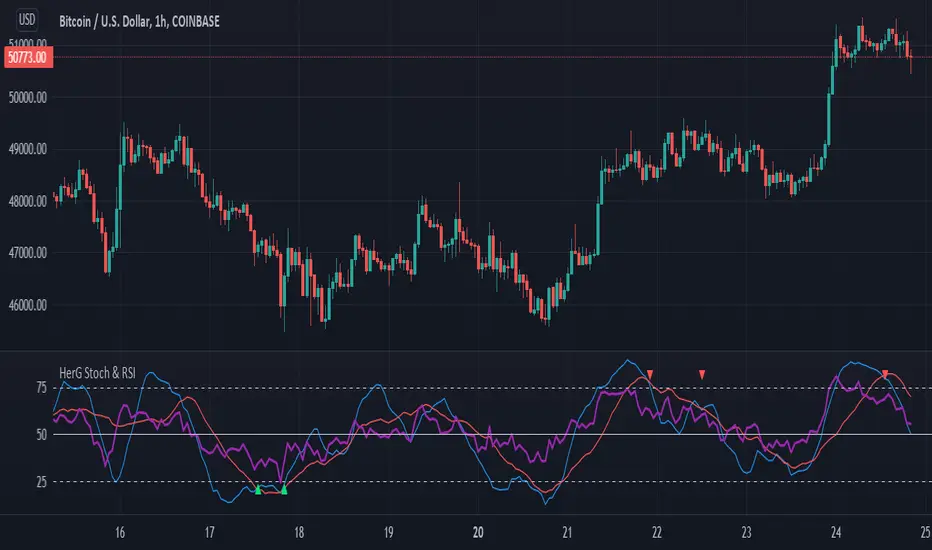
Task: Click the red sell arrow between dates 22 and 23
Action: click(x=702, y=375)
